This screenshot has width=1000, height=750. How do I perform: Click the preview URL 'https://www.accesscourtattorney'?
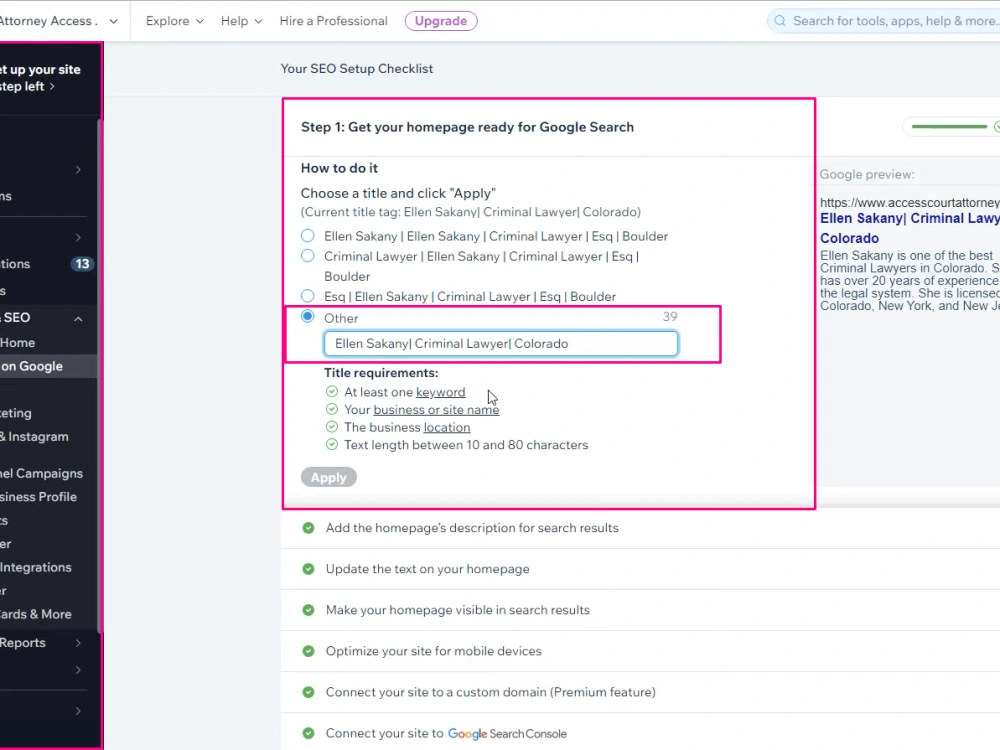[909, 203]
